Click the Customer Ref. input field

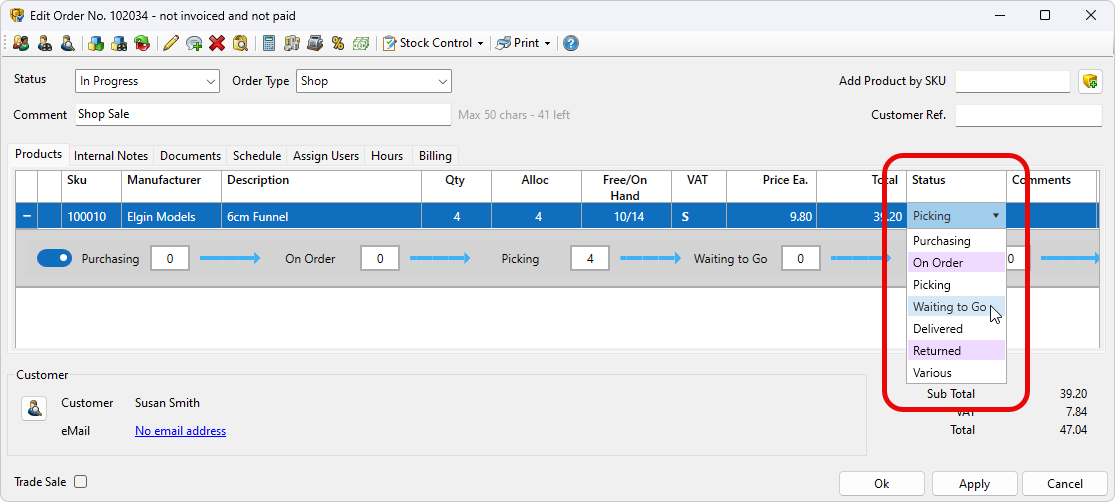tap(1027, 115)
